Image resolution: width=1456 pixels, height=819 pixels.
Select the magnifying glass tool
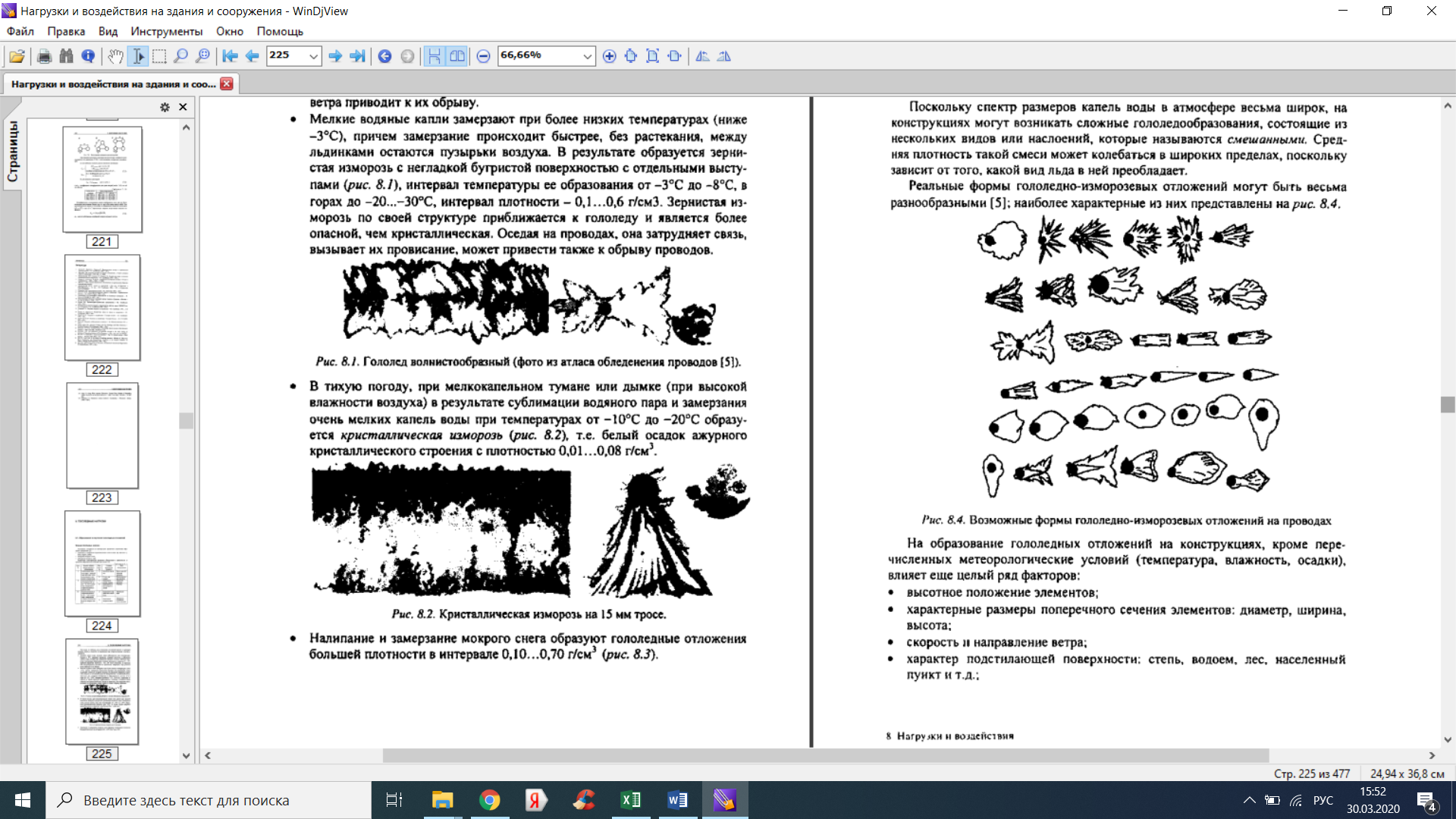click(x=180, y=56)
